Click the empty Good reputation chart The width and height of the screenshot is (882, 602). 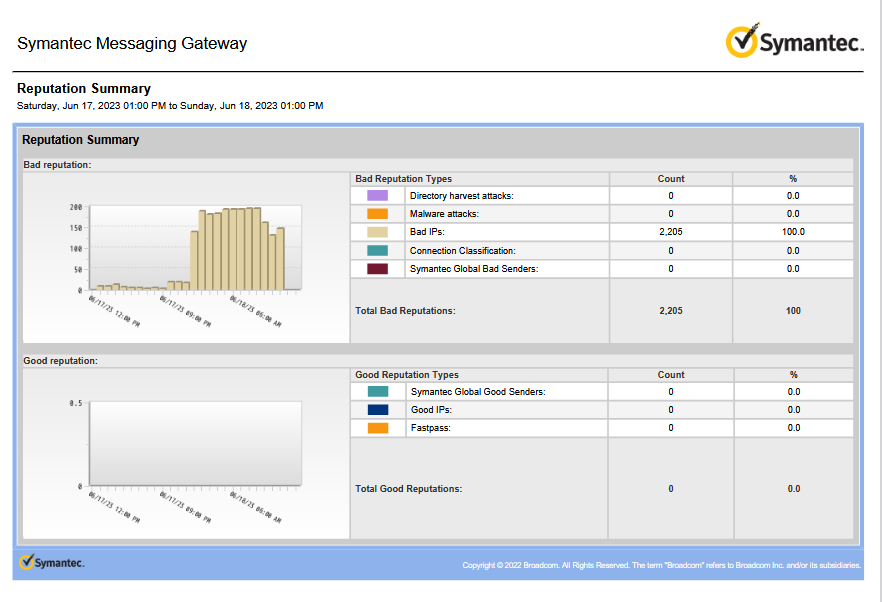pyautogui.click(x=186, y=453)
